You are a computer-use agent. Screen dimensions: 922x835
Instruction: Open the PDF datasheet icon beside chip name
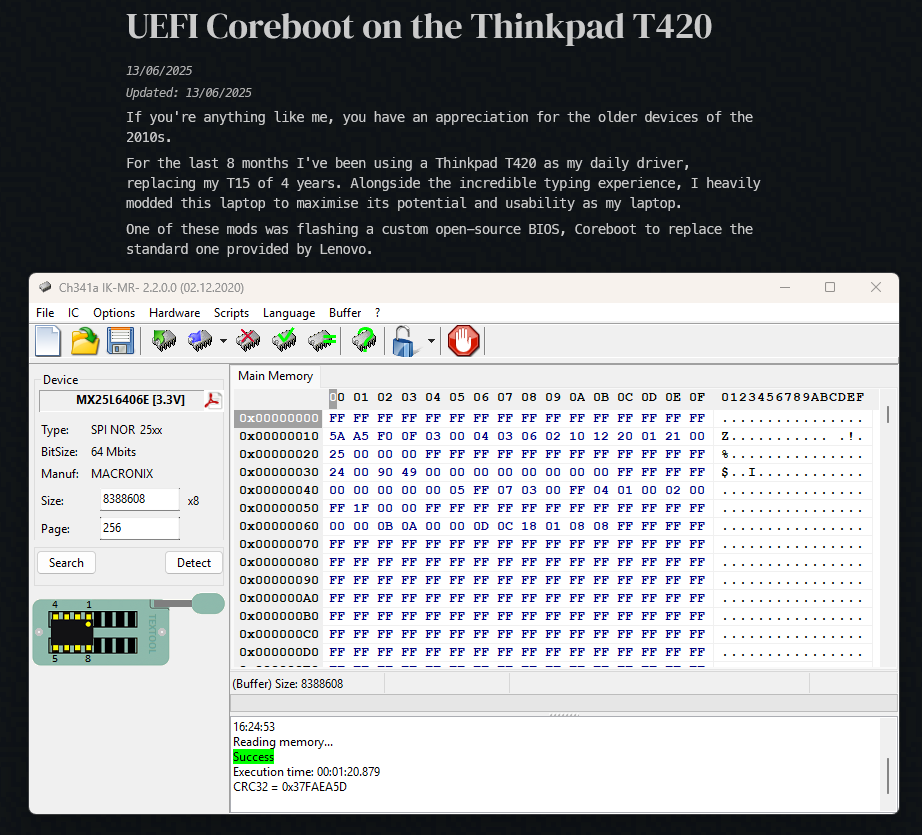[212, 400]
